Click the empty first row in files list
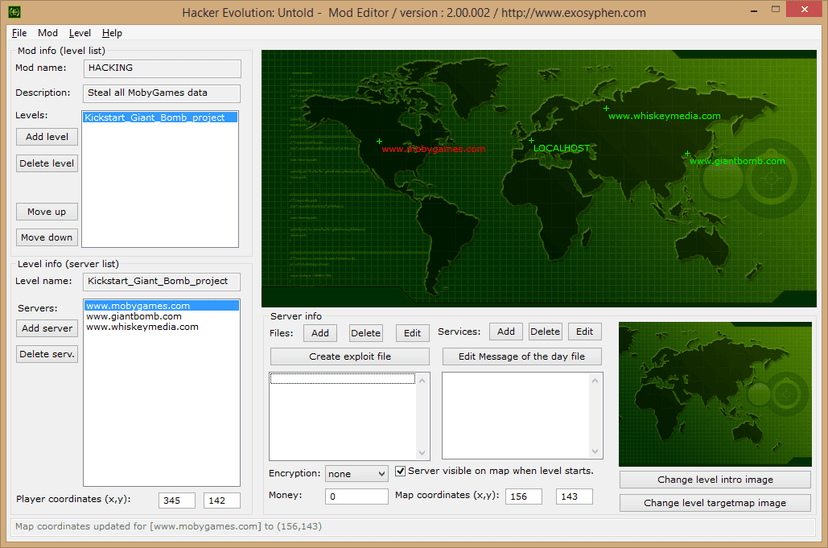828x548 pixels. (343, 379)
